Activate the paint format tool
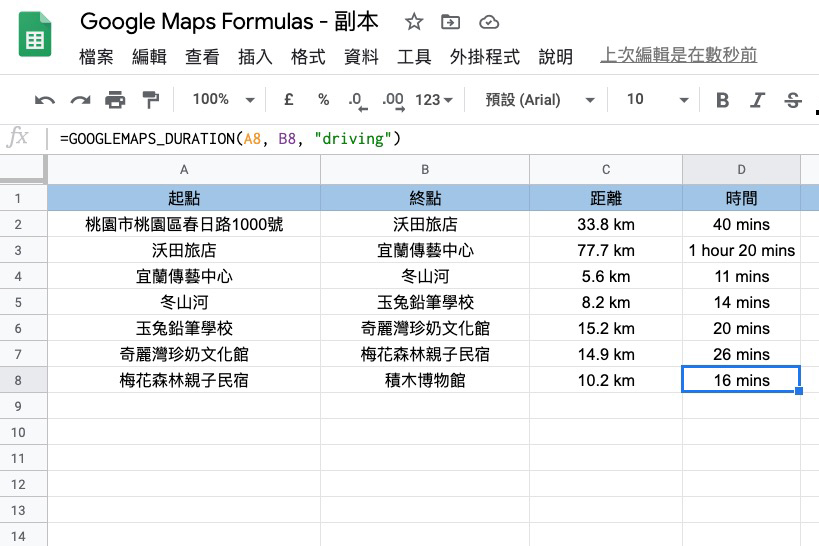819x546 pixels. (151, 99)
